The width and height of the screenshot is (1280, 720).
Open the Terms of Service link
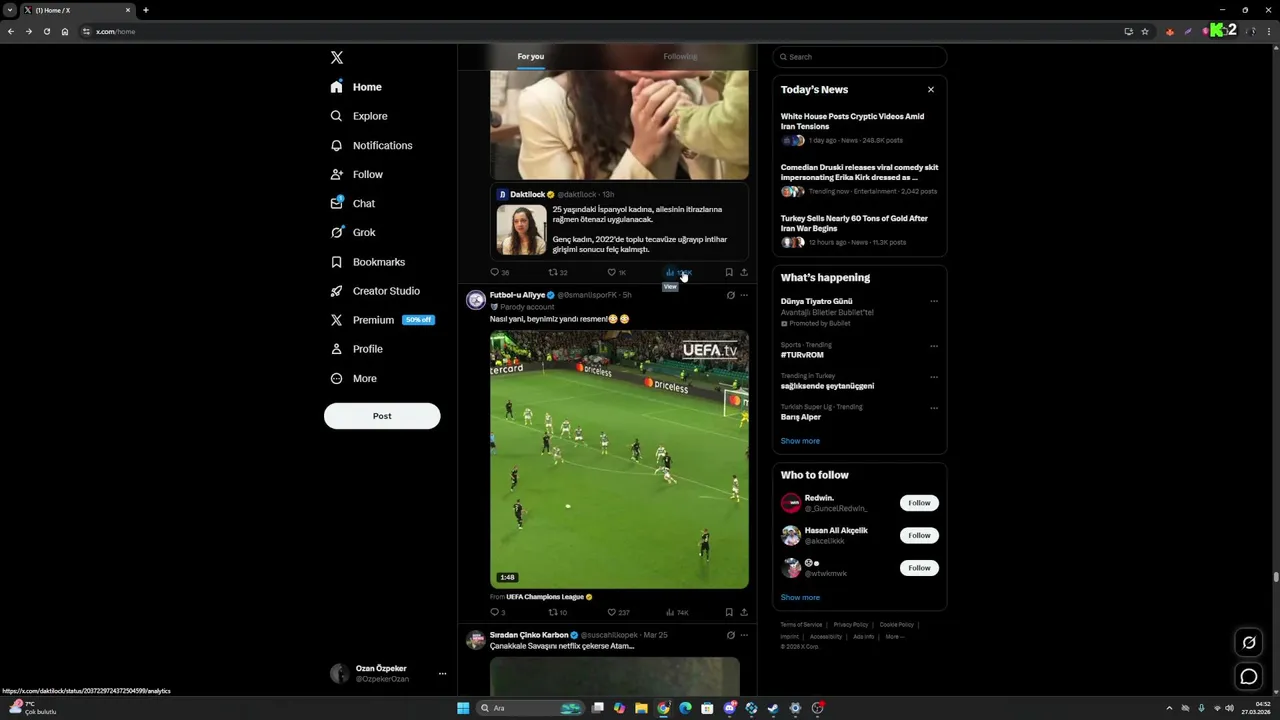pos(801,625)
